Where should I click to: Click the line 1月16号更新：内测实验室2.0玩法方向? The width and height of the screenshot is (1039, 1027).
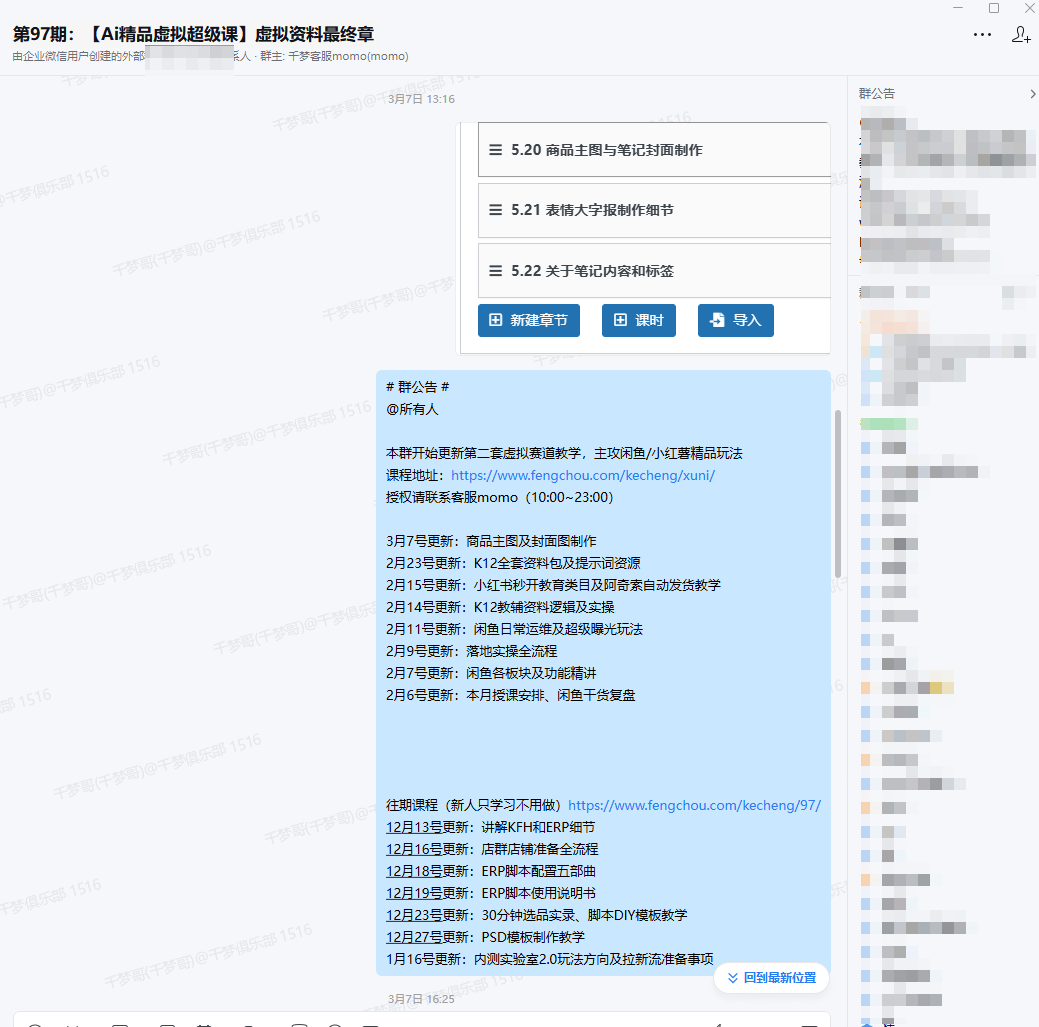pyautogui.click(x=550, y=959)
